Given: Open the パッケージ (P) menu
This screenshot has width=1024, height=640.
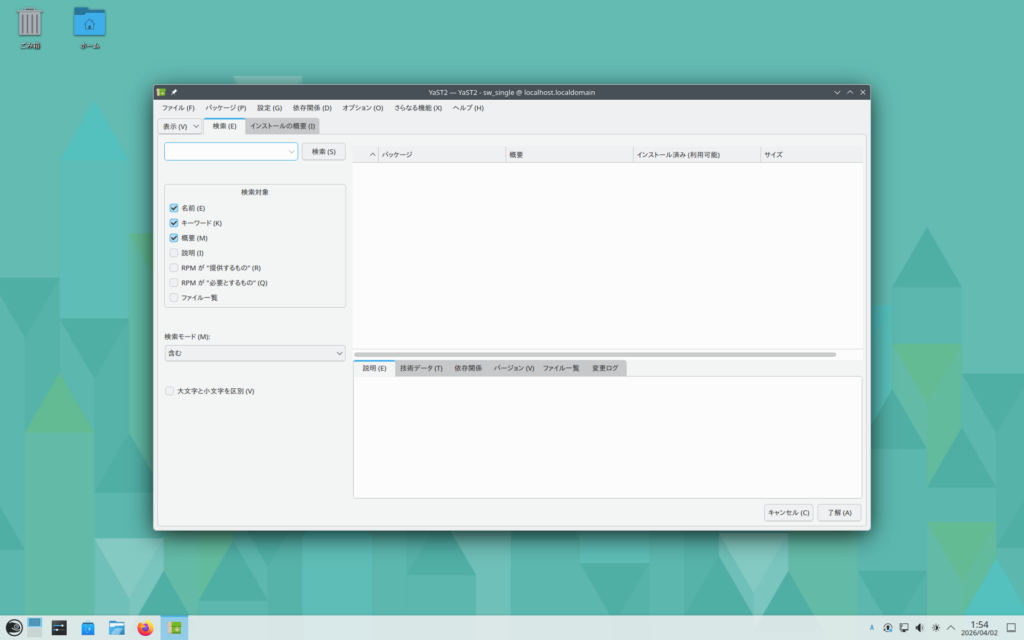Looking at the screenshot, I should [x=225, y=108].
